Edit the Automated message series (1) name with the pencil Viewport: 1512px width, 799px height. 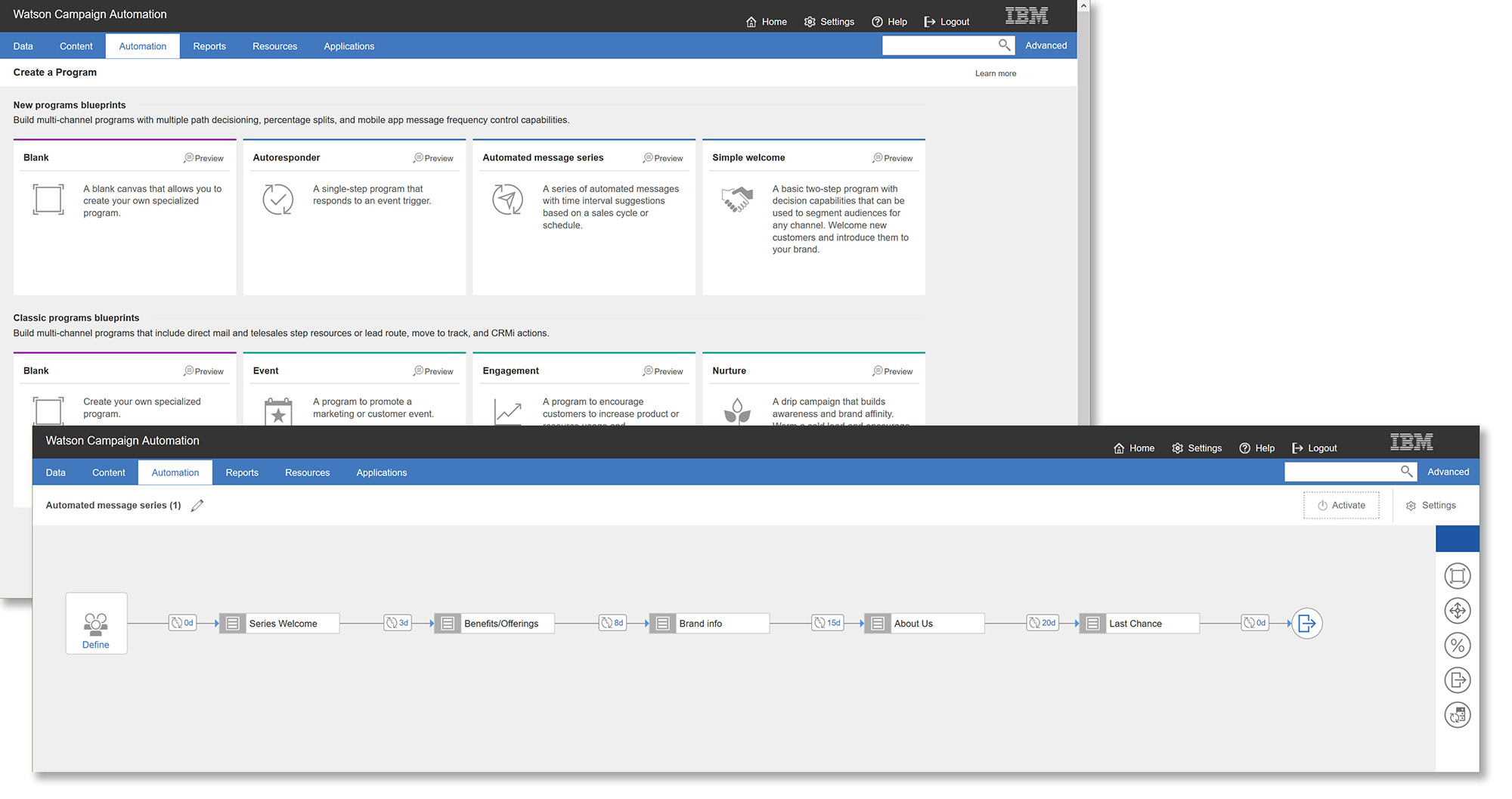(197, 506)
